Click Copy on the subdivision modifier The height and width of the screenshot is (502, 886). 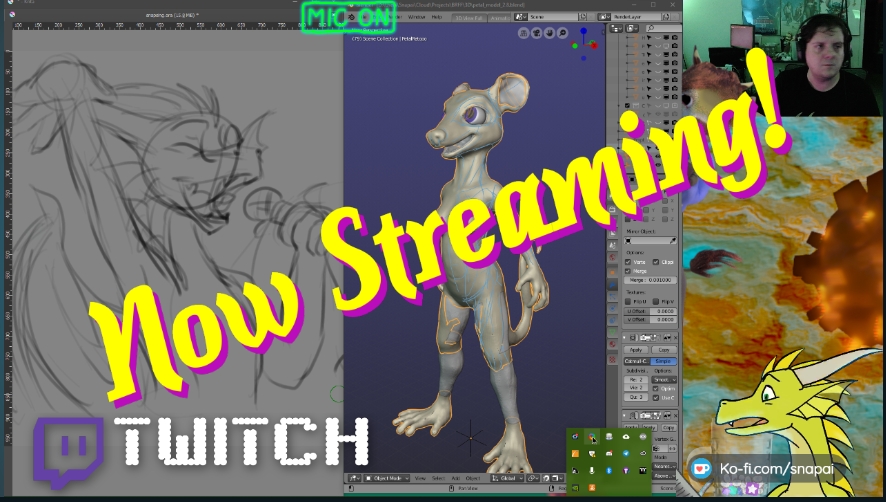(664, 349)
